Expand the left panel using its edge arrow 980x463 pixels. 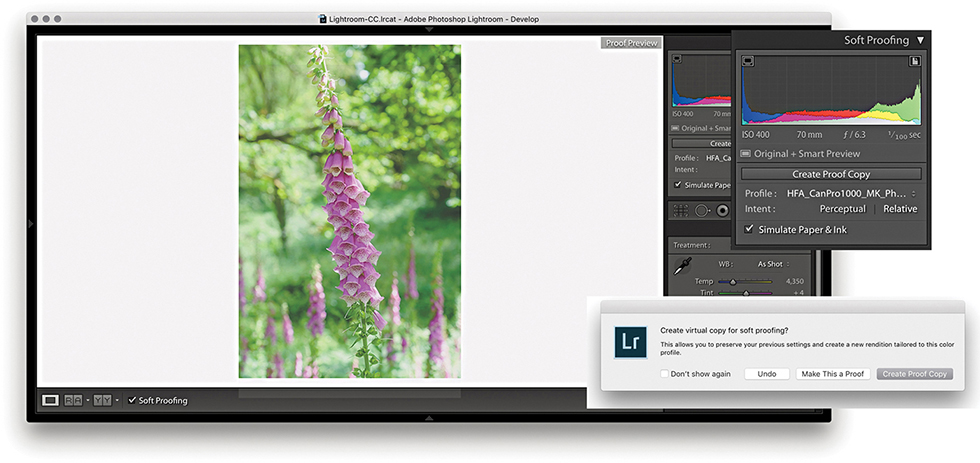tap(31, 224)
